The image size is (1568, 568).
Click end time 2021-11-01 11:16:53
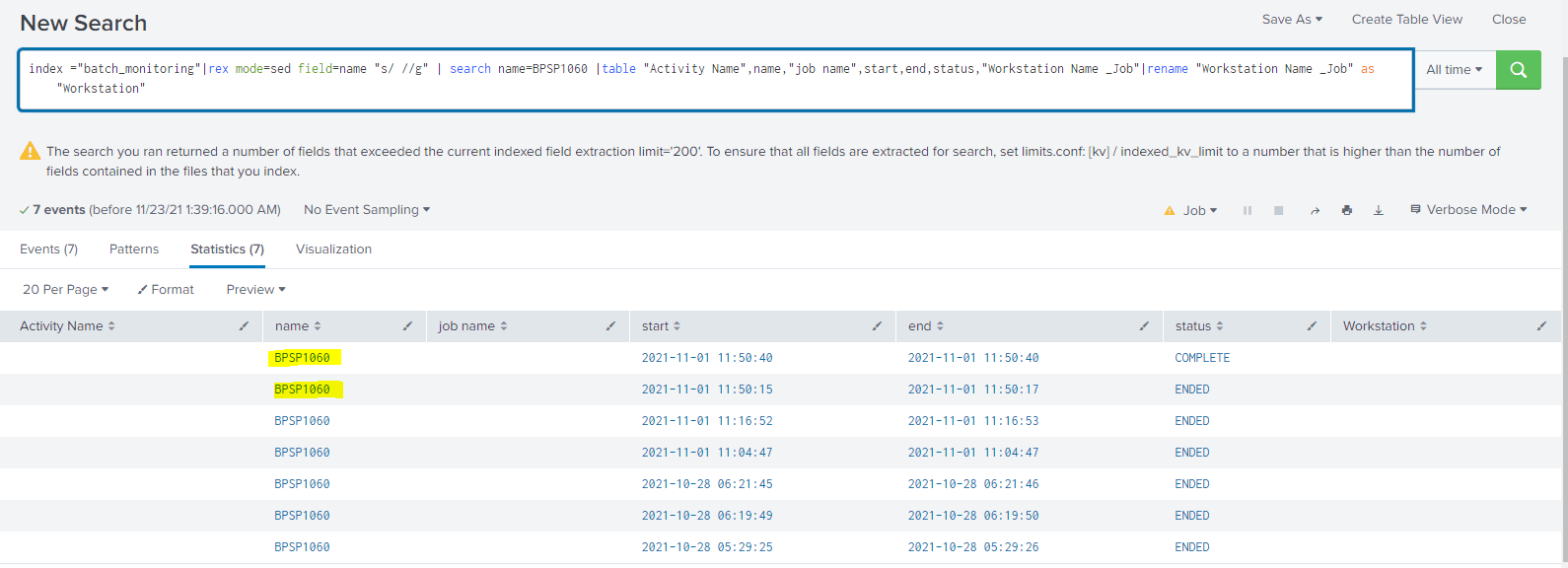(x=973, y=421)
